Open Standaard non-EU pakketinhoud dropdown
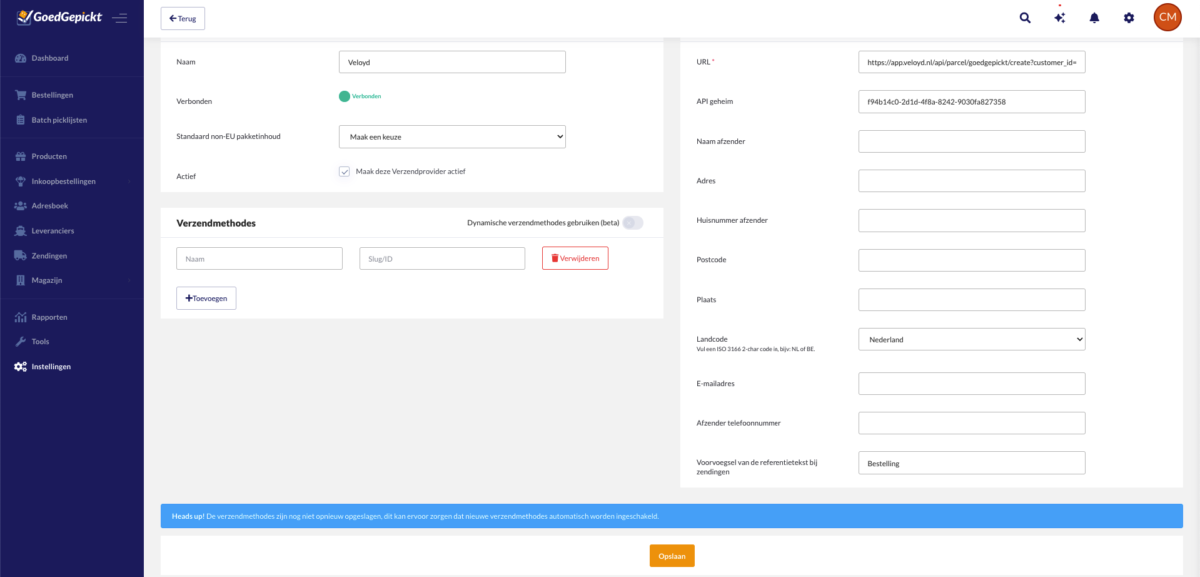Image resolution: width=1200 pixels, height=577 pixels. 452,136
